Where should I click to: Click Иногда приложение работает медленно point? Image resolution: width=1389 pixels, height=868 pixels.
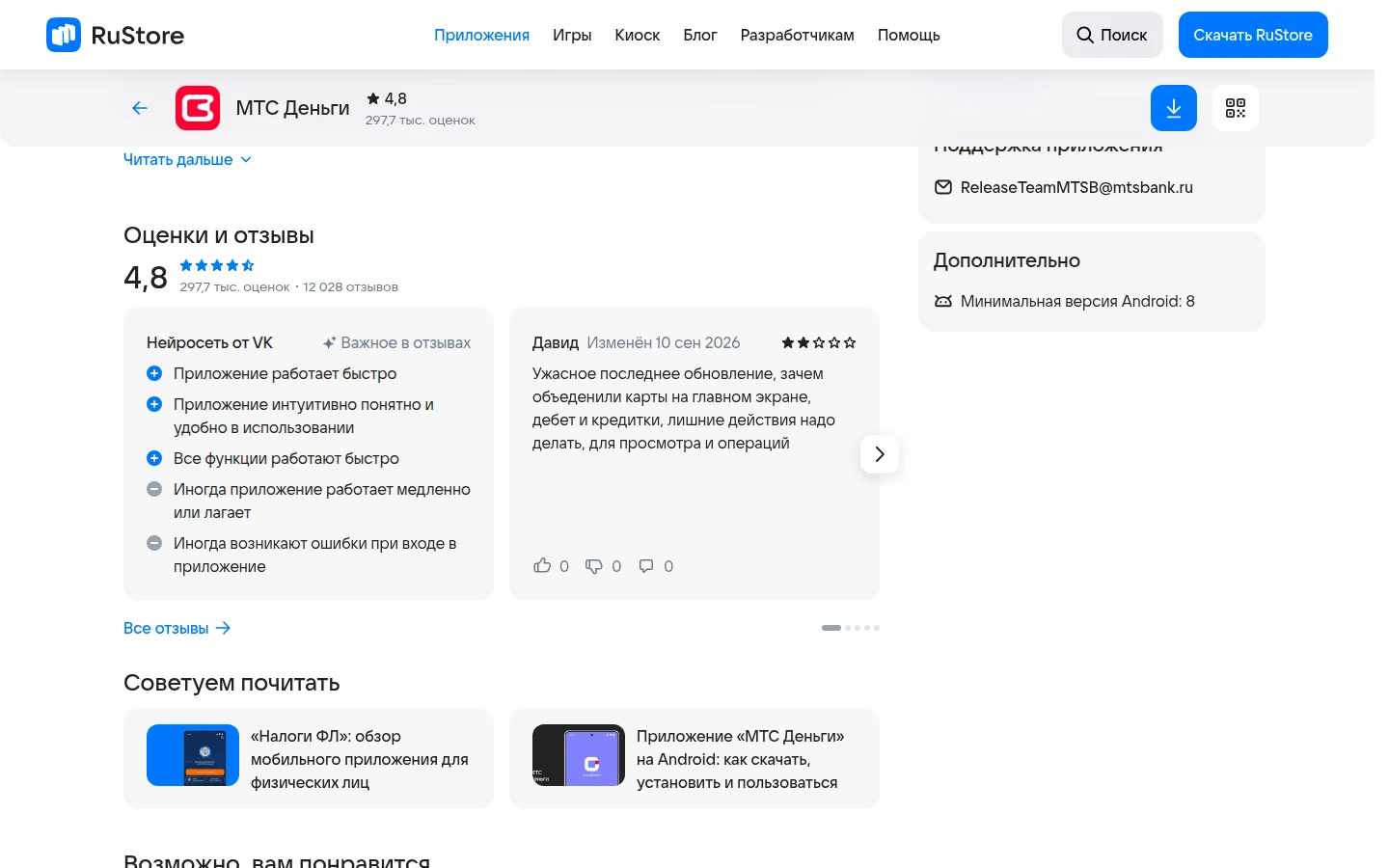[322, 501]
